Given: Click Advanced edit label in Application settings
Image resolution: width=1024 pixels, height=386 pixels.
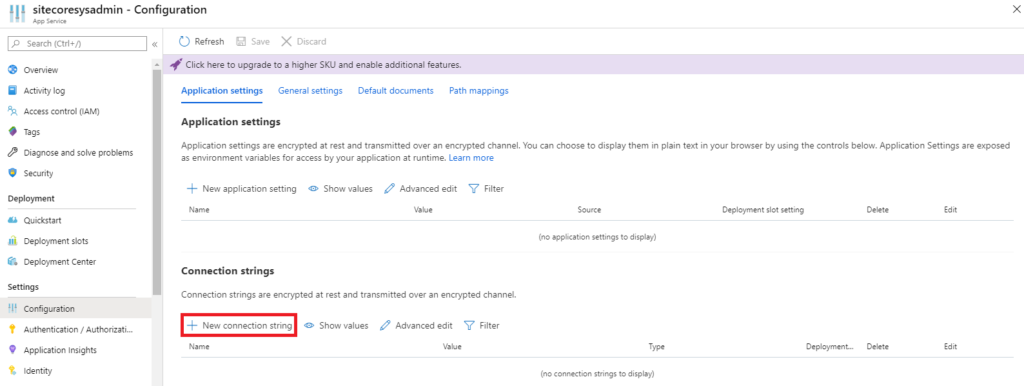Looking at the screenshot, I should tap(428, 189).
